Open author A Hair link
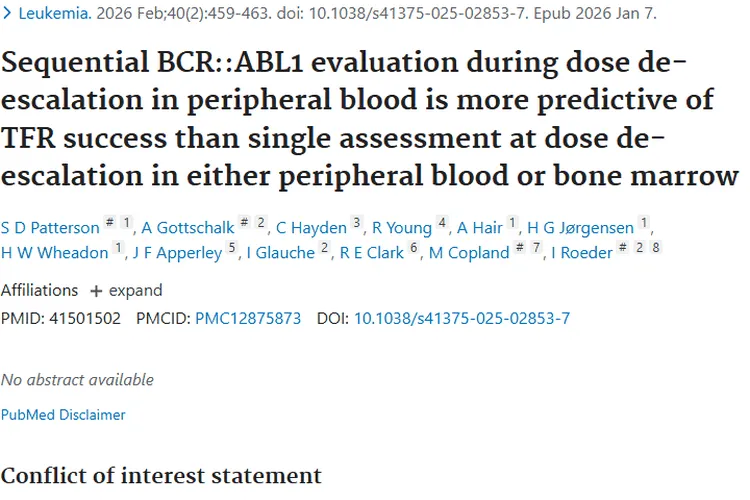 pos(480,228)
